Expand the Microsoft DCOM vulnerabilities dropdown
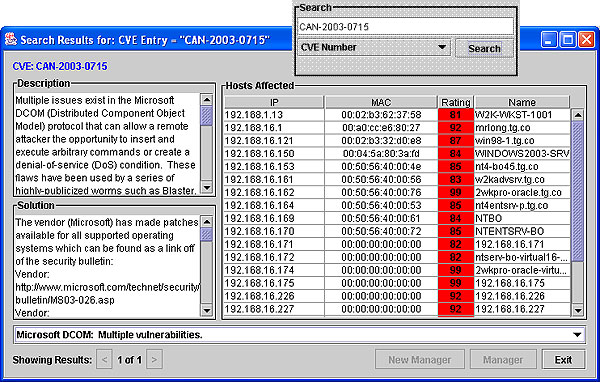 300,335
